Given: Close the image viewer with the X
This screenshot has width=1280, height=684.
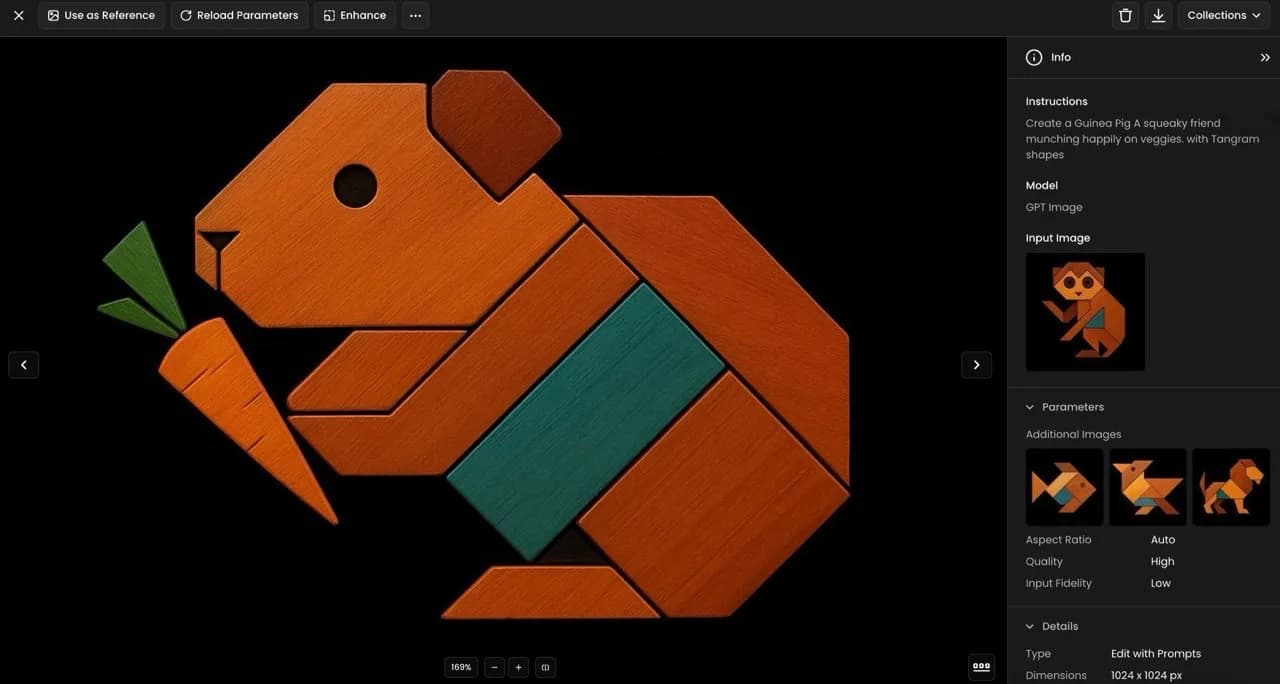Looking at the screenshot, I should coord(17,15).
